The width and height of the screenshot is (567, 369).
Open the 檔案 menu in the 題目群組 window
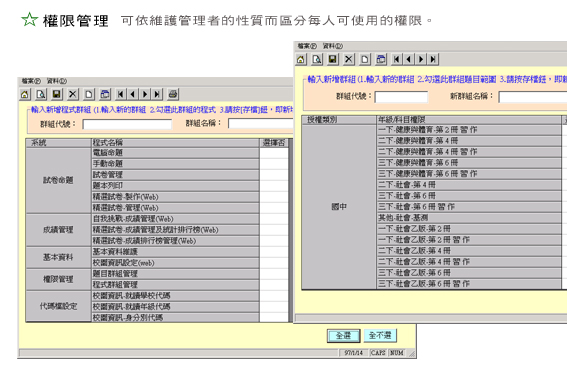point(307,46)
